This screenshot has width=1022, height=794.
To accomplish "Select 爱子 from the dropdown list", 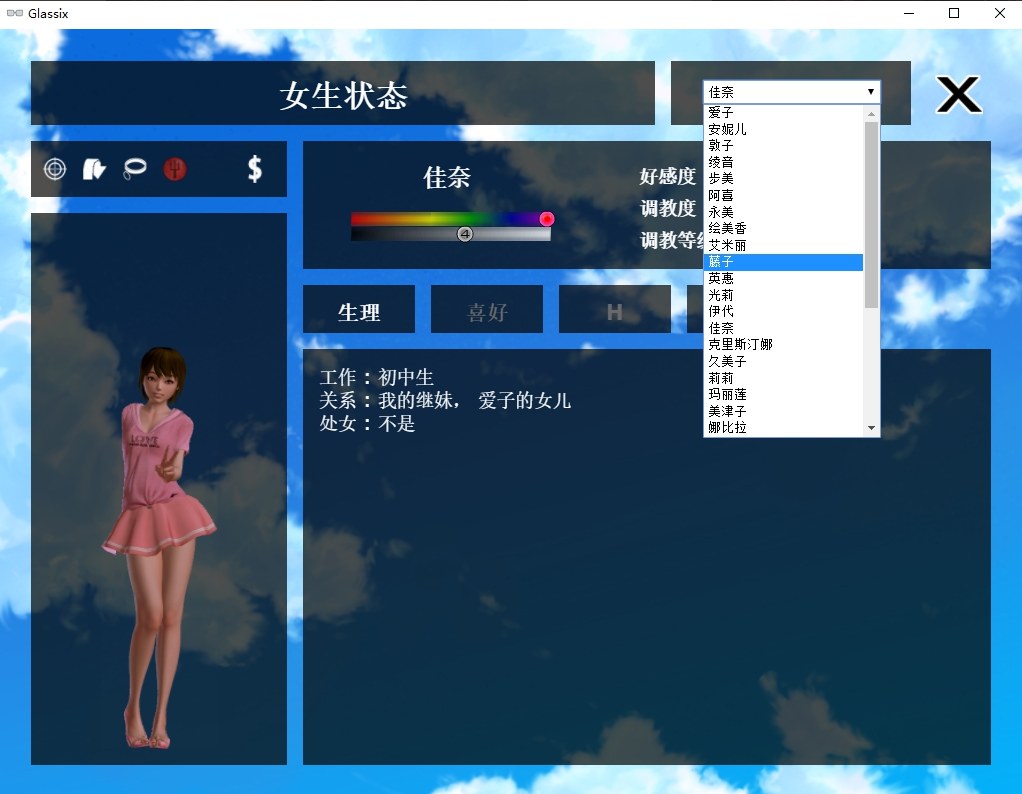I will tap(783, 113).
